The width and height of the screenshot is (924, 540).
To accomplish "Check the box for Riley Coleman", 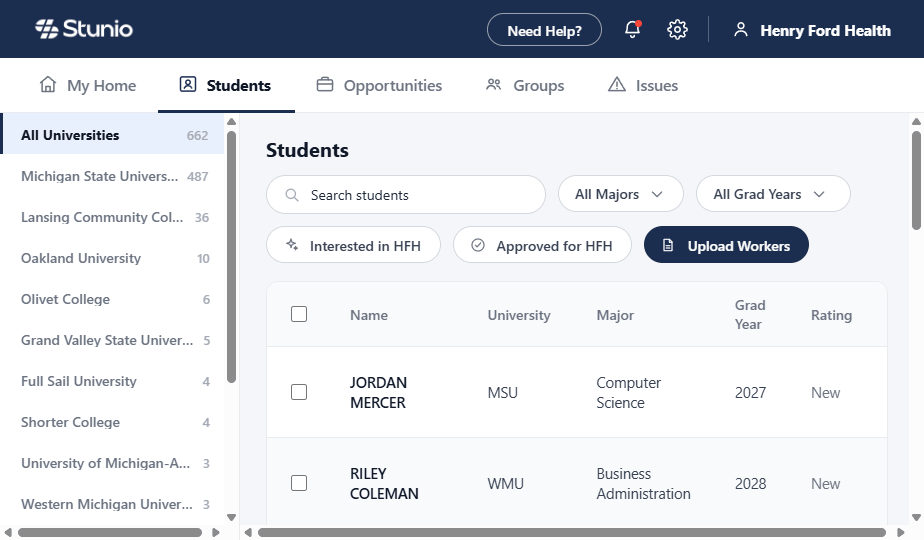I will point(299,483).
